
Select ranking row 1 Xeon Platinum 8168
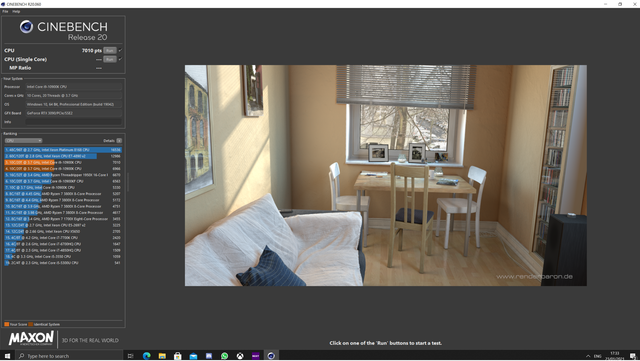click(63, 150)
